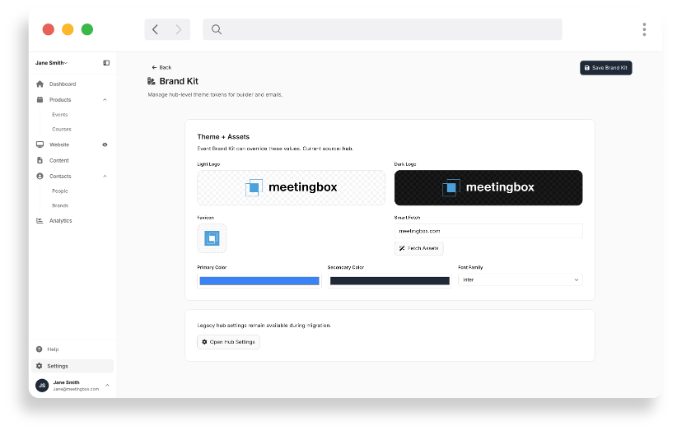Image resolution: width=676 pixels, height=432 pixels.
Task: Click the browser address bar
Action: (x=382, y=29)
